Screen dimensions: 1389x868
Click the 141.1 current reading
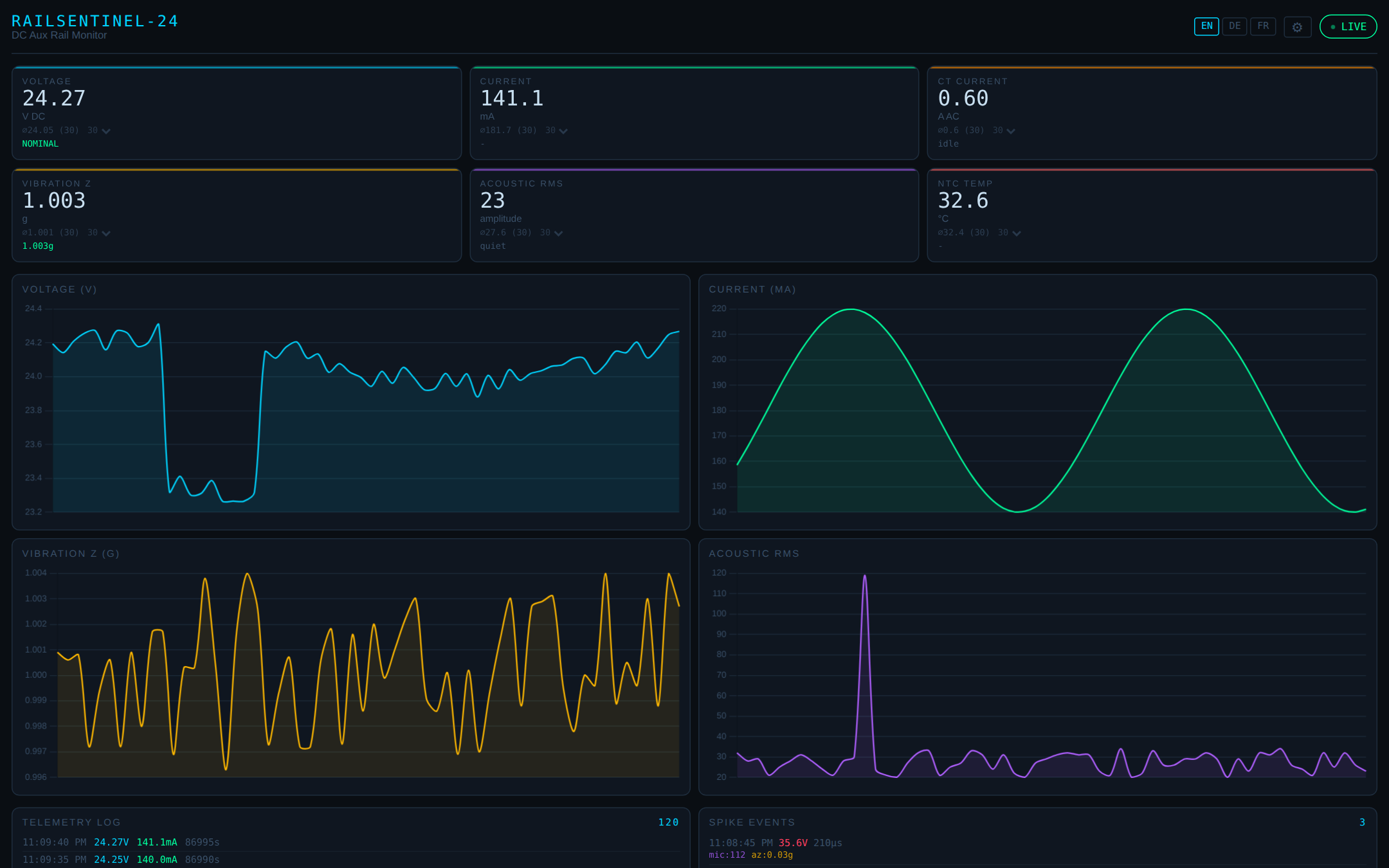[x=512, y=98]
